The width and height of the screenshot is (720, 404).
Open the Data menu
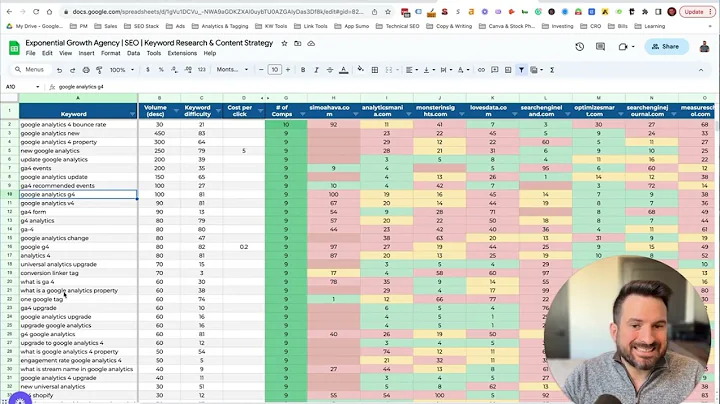pyautogui.click(x=134, y=53)
